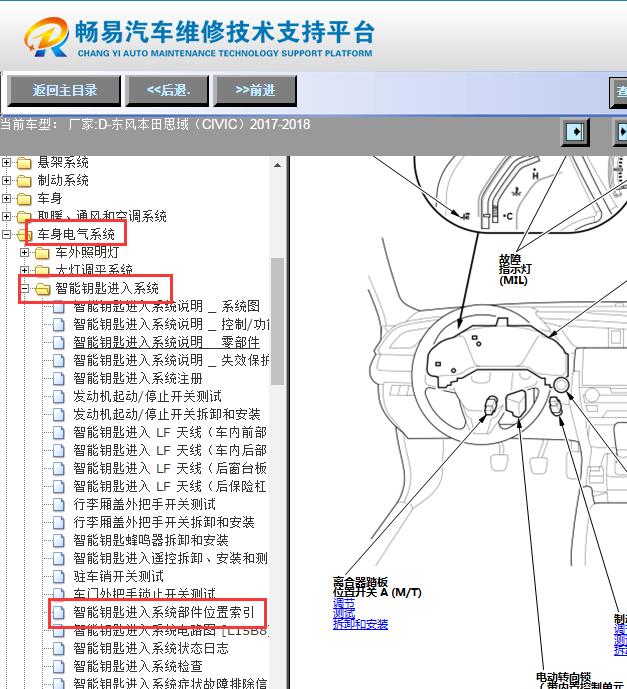
Task: Click the arrow panel toggle icon
Action: (575, 131)
